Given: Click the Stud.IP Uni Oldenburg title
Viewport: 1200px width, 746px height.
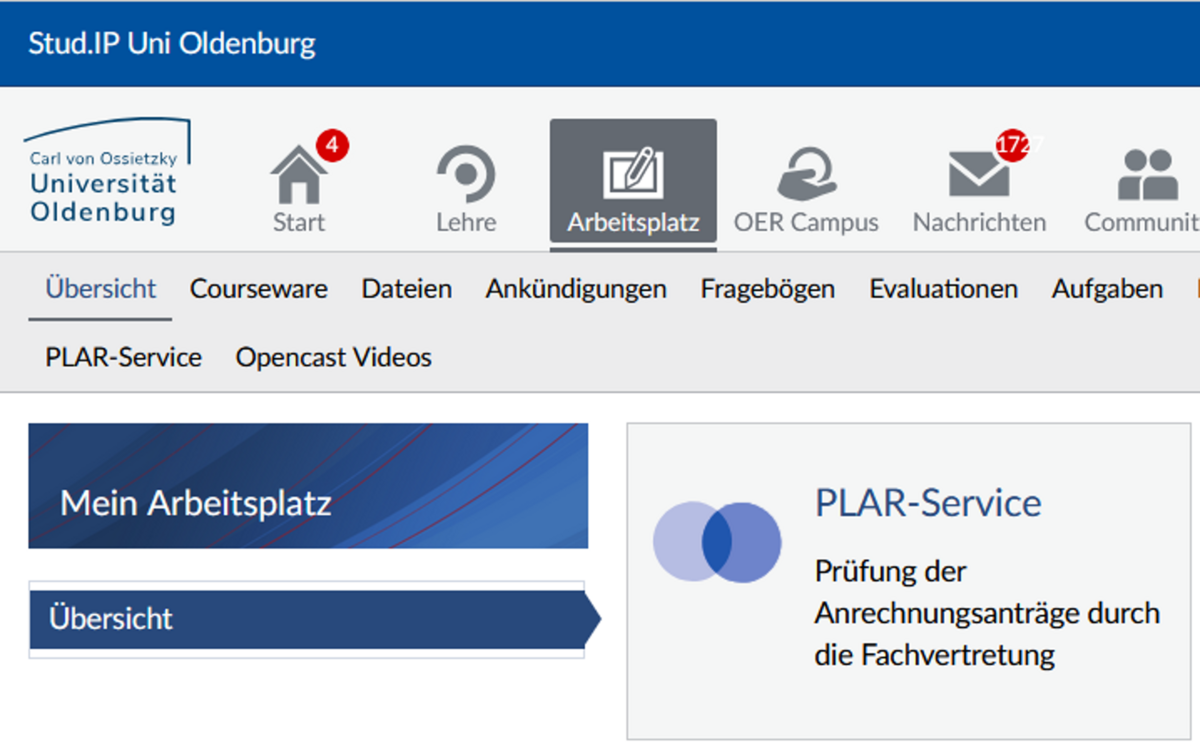Looking at the screenshot, I should (x=172, y=44).
